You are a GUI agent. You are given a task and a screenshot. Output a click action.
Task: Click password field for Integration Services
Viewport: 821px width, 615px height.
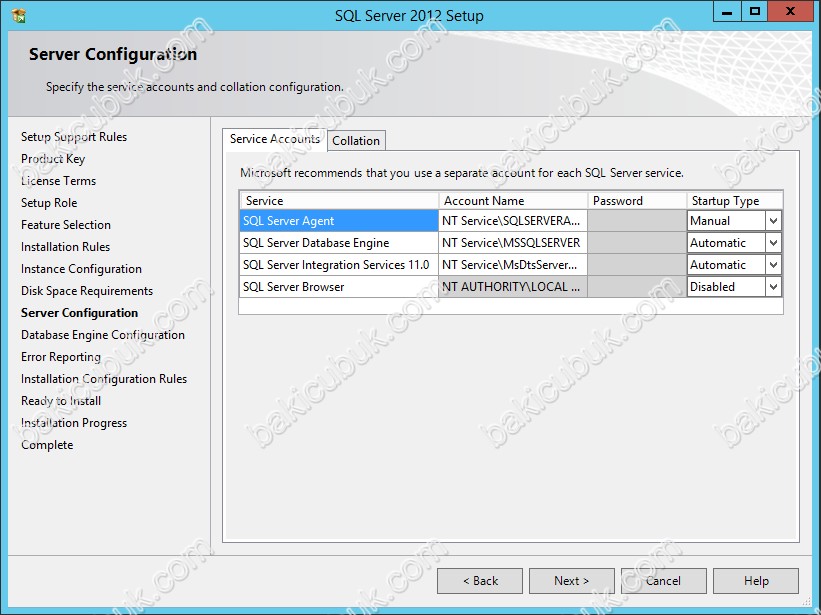[x=637, y=265]
